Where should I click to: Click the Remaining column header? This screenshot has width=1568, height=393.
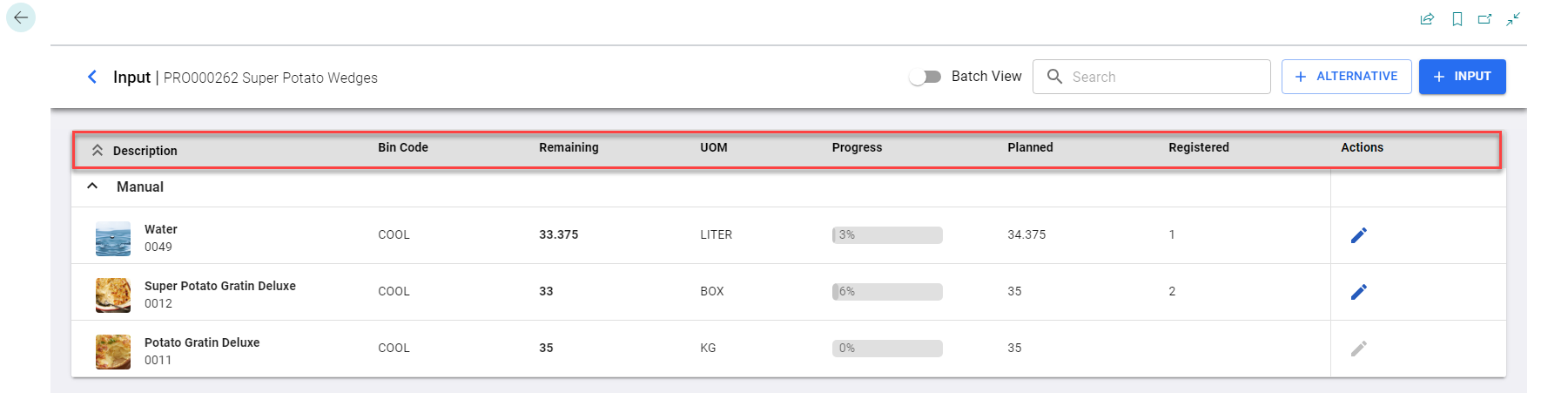tap(569, 147)
